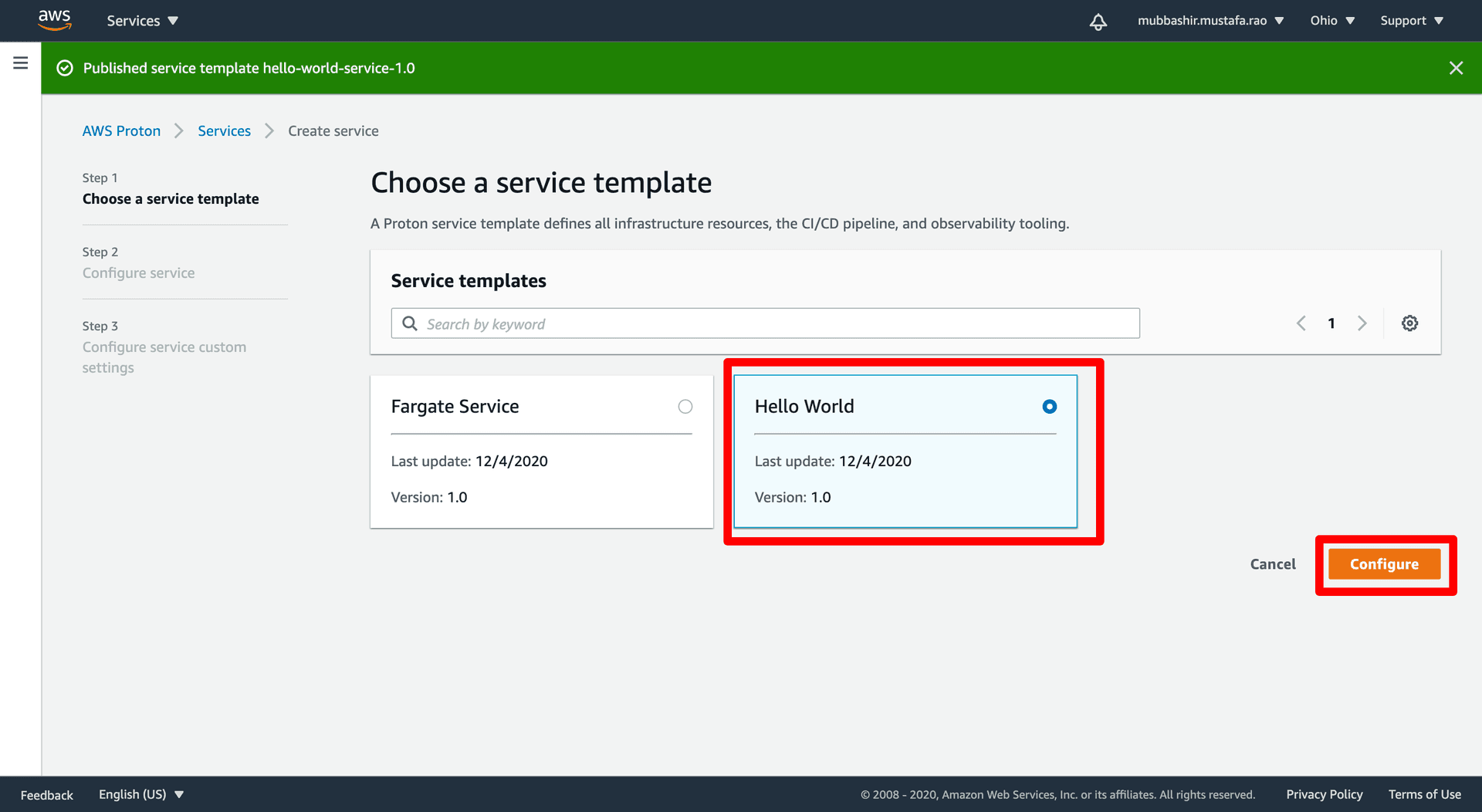
Task: Open the Privacy Policy link
Action: (x=1324, y=794)
